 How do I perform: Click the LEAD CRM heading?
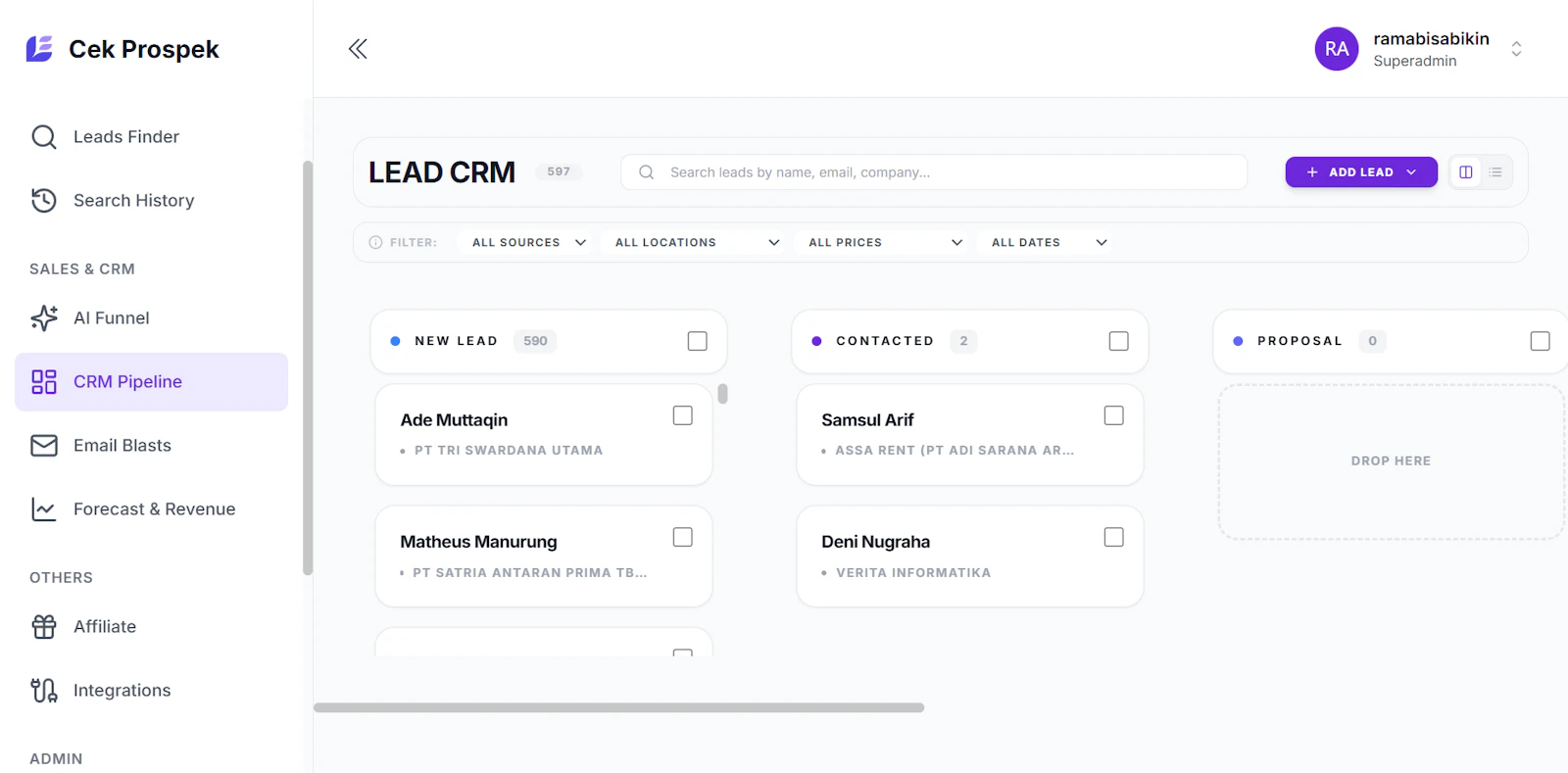(442, 172)
